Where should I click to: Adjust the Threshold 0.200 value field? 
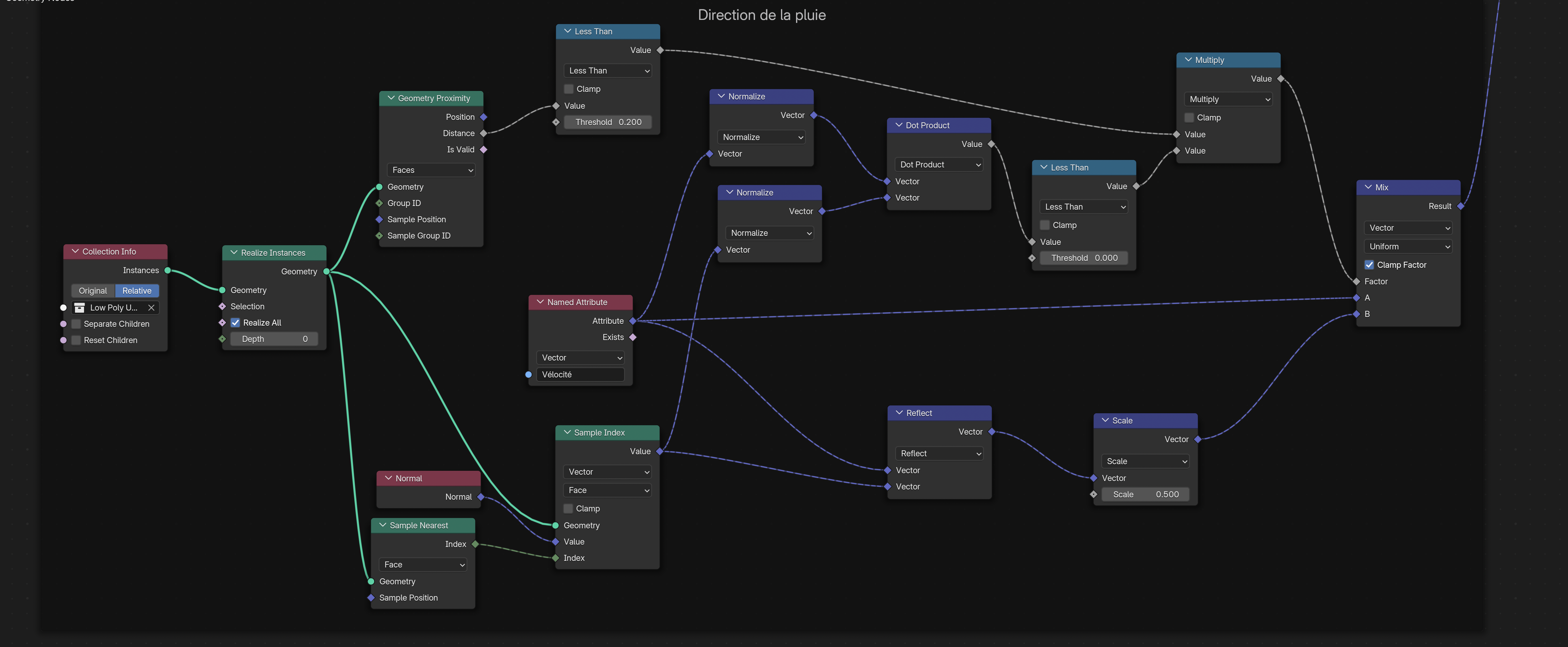pyautogui.click(x=608, y=122)
